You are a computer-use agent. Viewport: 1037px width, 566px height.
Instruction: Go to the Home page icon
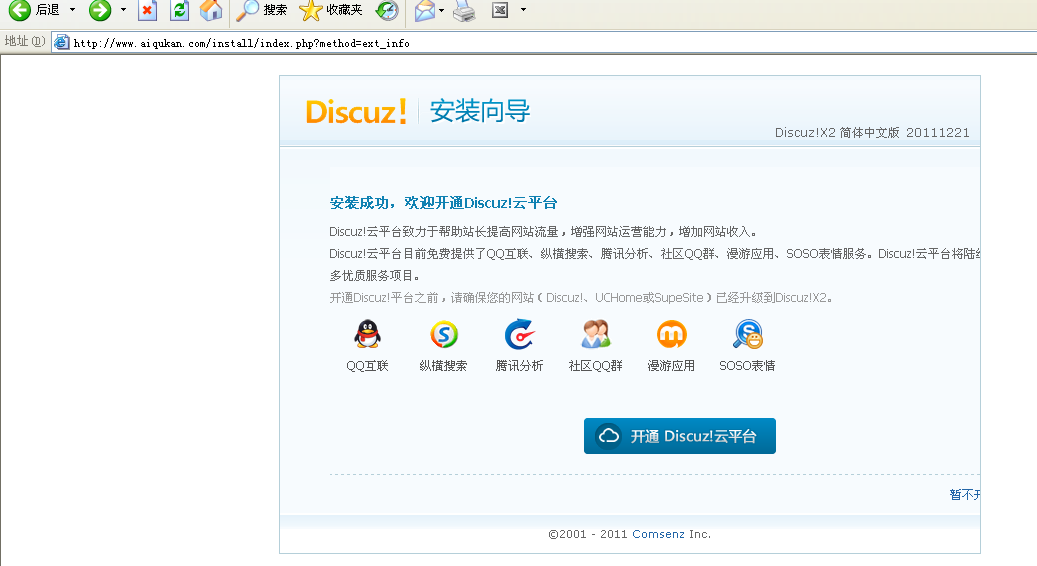pos(211,10)
